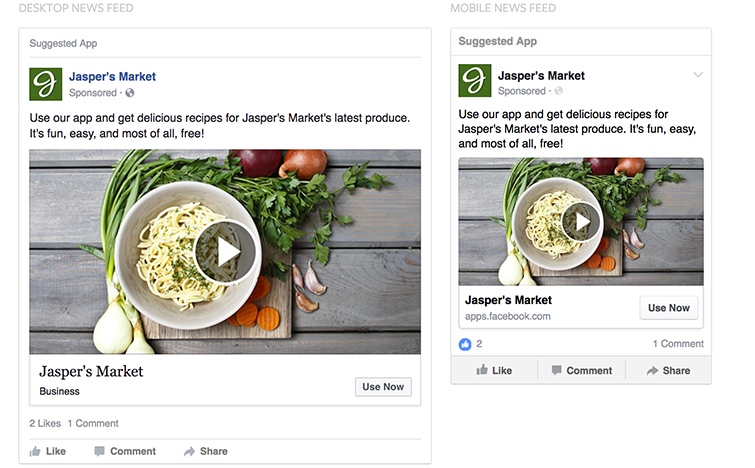The height and width of the screenshot is (468, 755).
Task: Click Jasper's Market logo in desktop ad
Action: click(46, 84)
